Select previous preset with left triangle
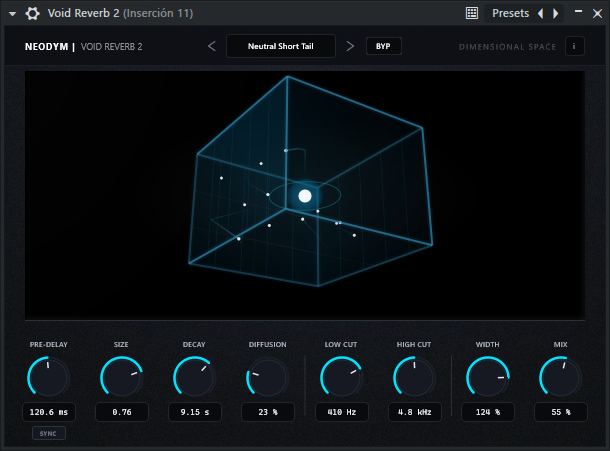Screen dimensions: 610x451 coord(541,14)
